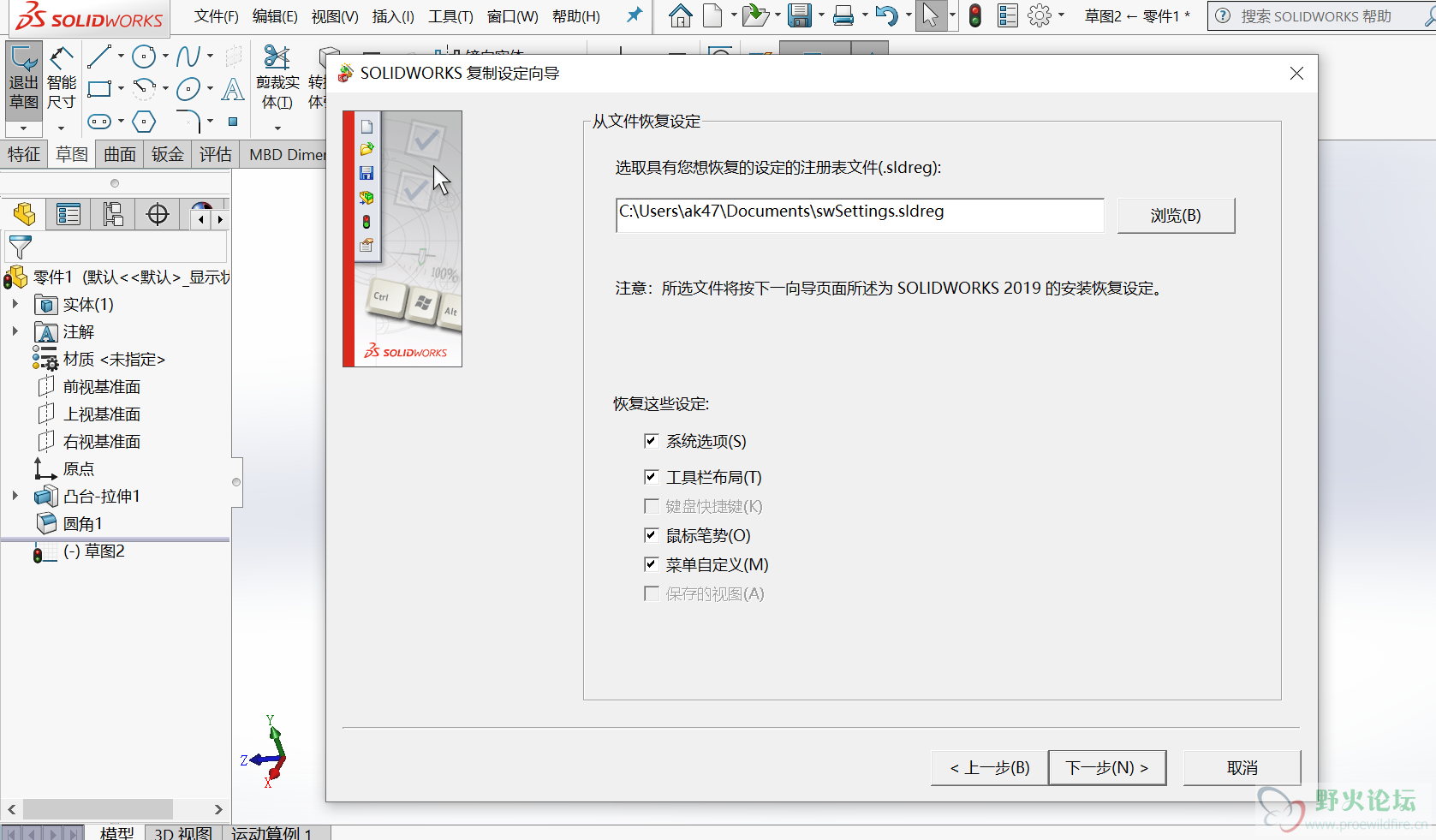Image resolution: width=1436 pixels, height=840 pixels.
Task: Select 前视基准面 in the feature tree
Action: coord(102,387)
